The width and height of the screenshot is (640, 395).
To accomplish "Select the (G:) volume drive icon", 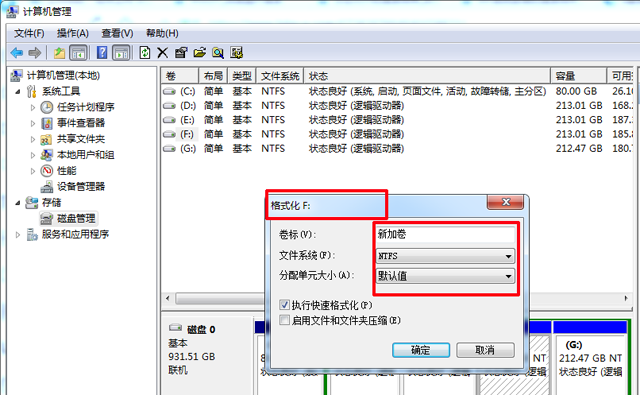I will (x=169, y=149).
